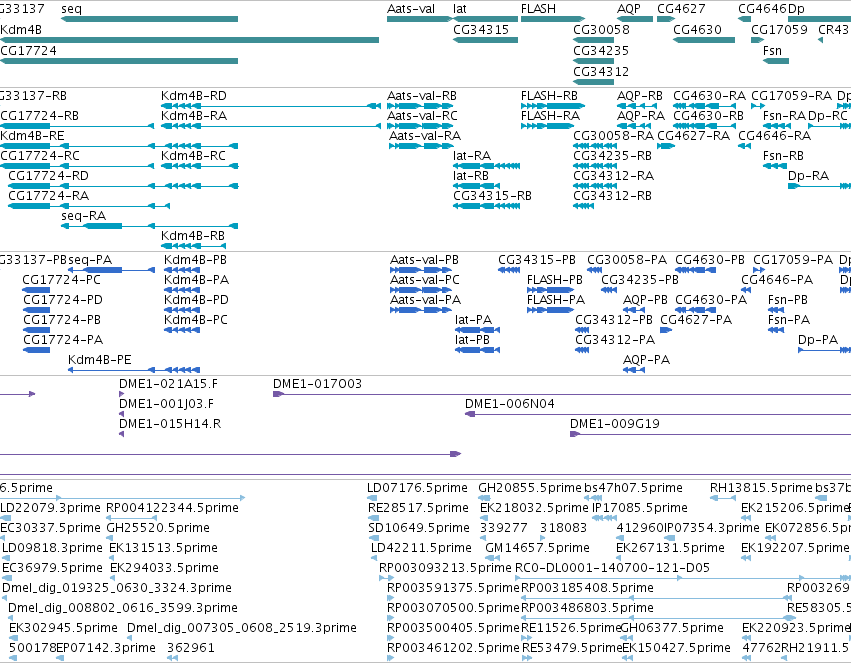Select the DME1-009G19 BAC label
851x663 pixels.
[x=614, y=424]
